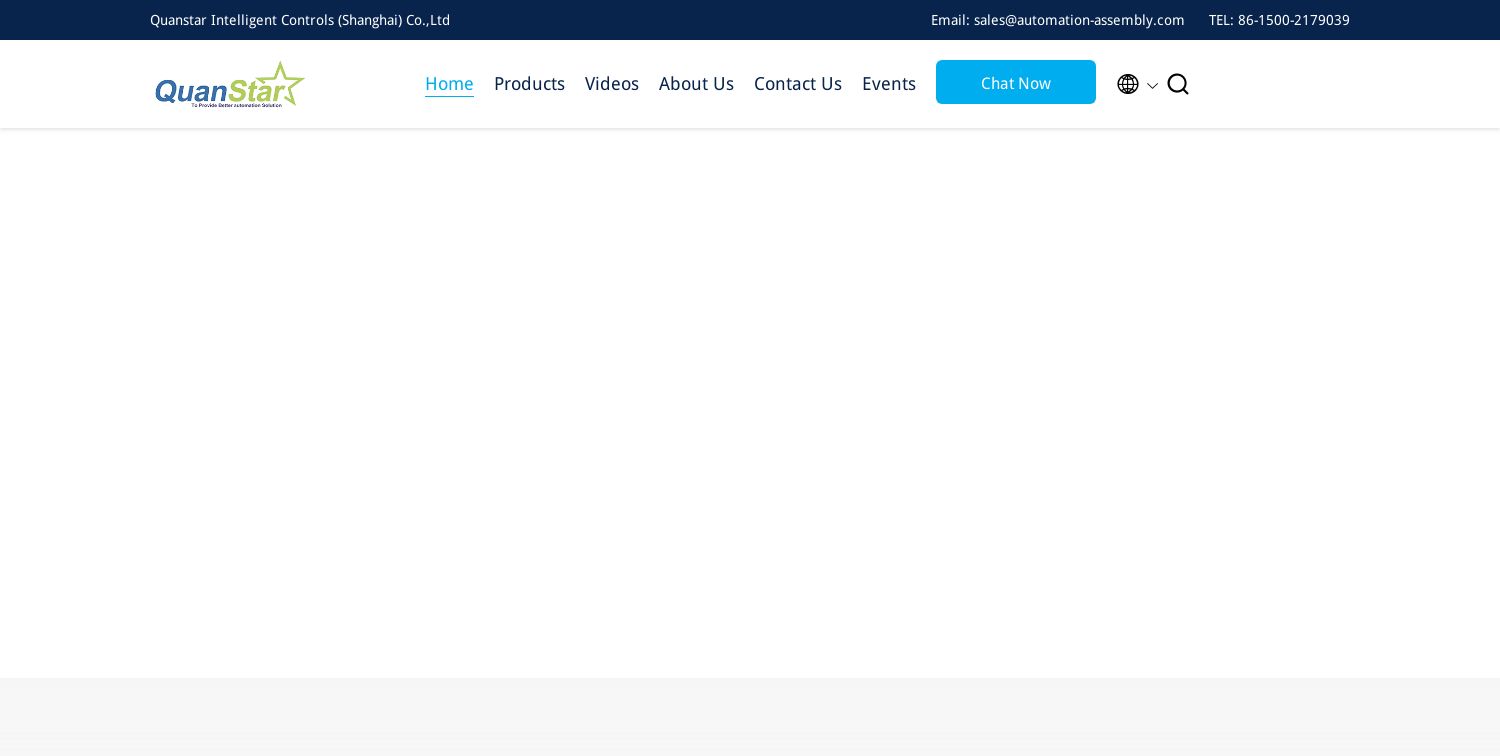1500x756 pixels.
Task: Click the globe icon to switch site language
Action: [x=1128, y=84]
